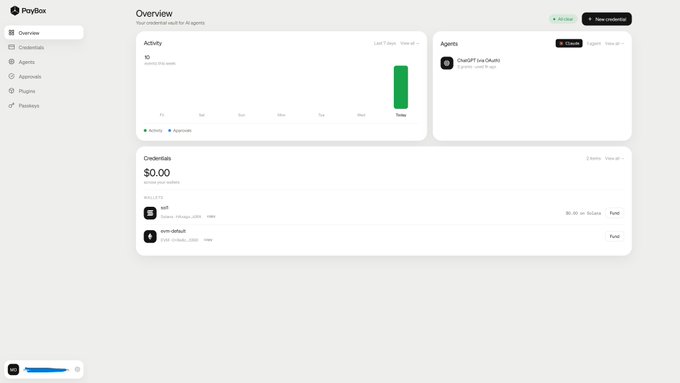Click the green Activity legend dot
Viewport: 680px width, 383px height.
tap(145, 131)
